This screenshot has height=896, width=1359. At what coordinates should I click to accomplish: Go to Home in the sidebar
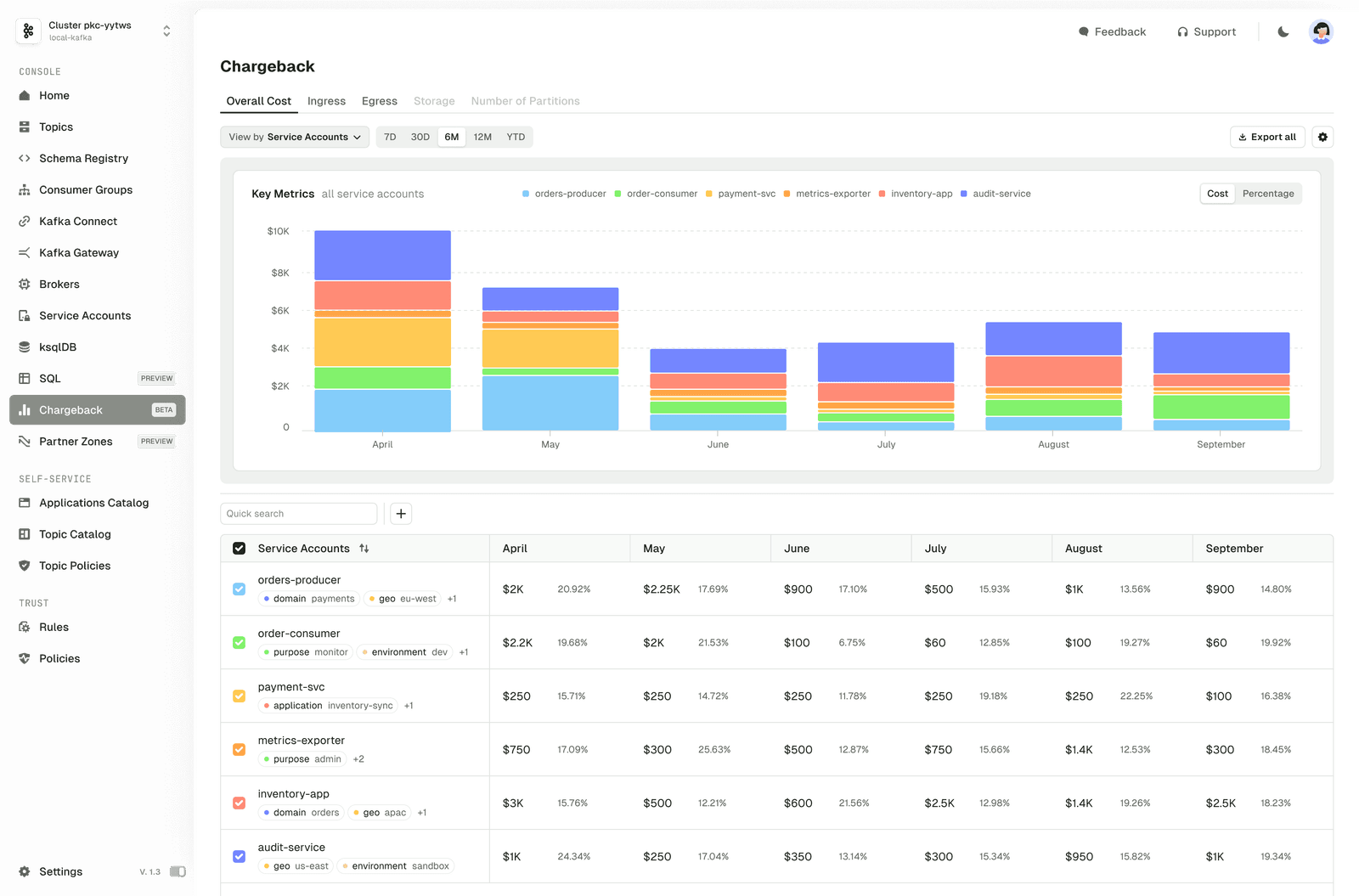click(x=54, y=96)
